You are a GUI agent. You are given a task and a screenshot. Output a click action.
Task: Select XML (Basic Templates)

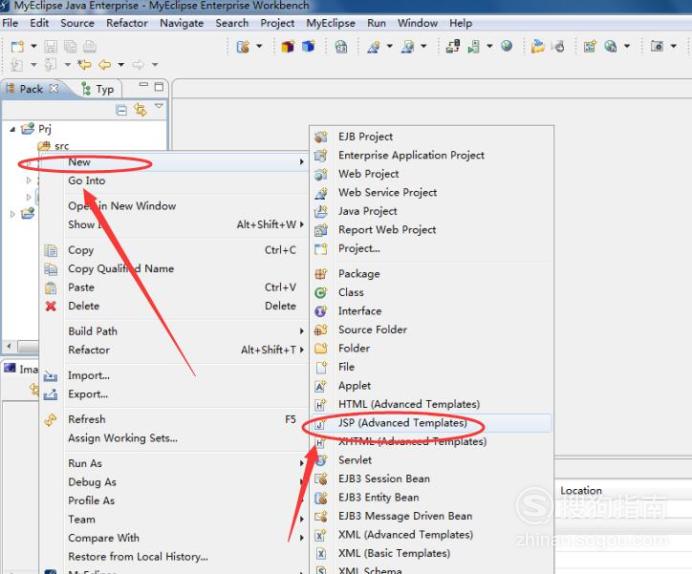[432, 553]
